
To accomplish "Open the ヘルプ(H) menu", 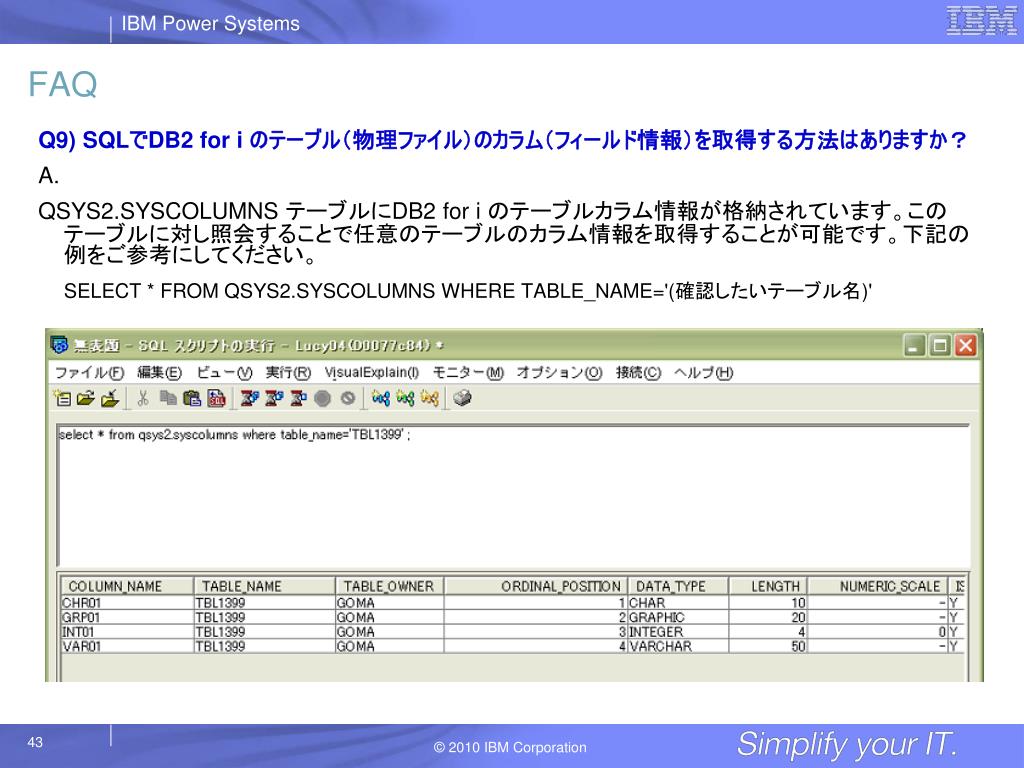I will 704,372.
